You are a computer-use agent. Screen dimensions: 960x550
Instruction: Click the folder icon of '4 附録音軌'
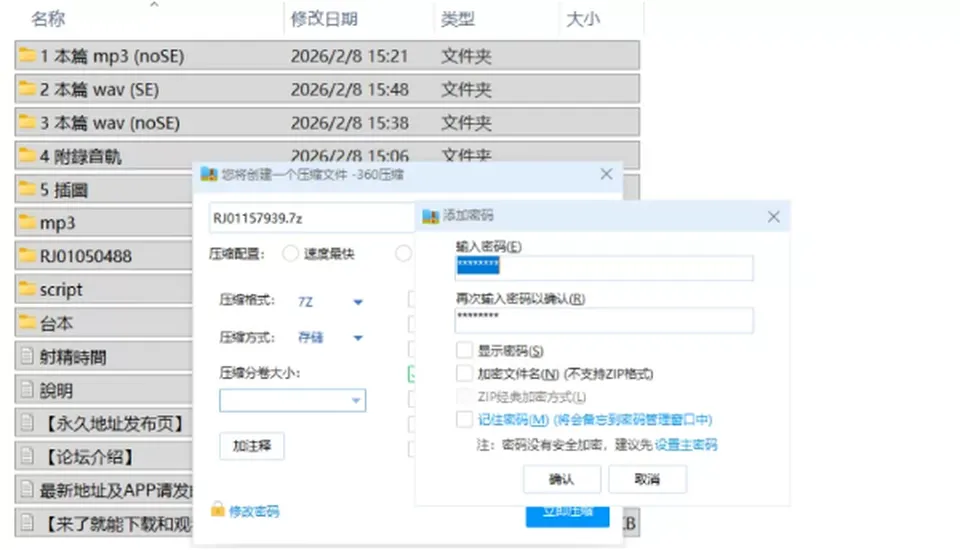coord(27,156)
